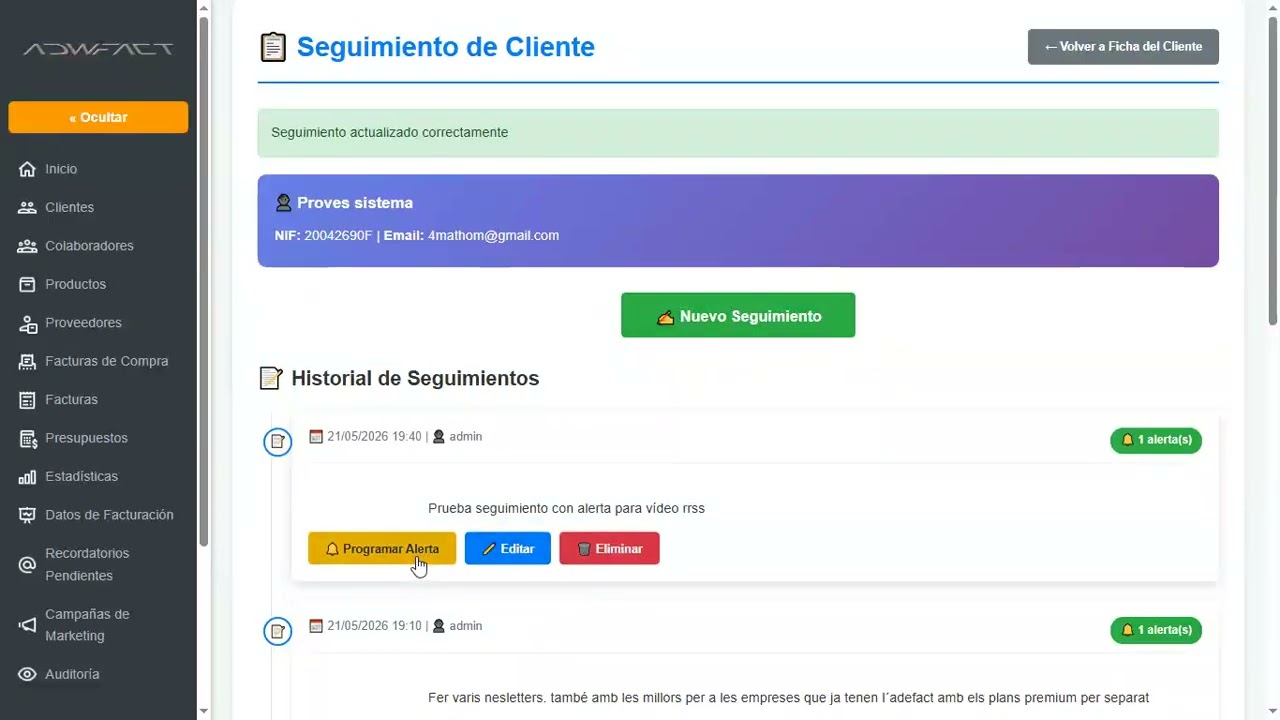
Task: Click the sidebar scroll-down arrow
Action: 204,711
